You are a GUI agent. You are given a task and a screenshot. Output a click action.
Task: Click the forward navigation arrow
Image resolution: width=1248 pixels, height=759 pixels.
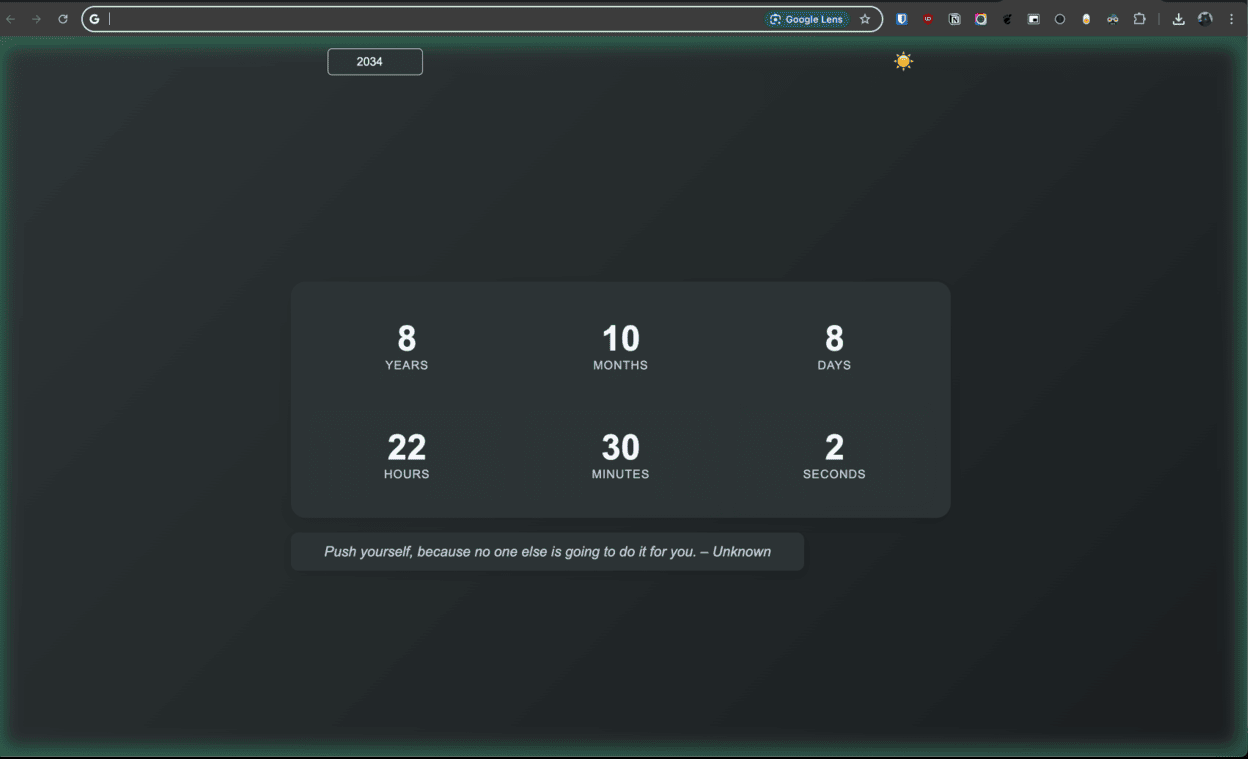36,18
